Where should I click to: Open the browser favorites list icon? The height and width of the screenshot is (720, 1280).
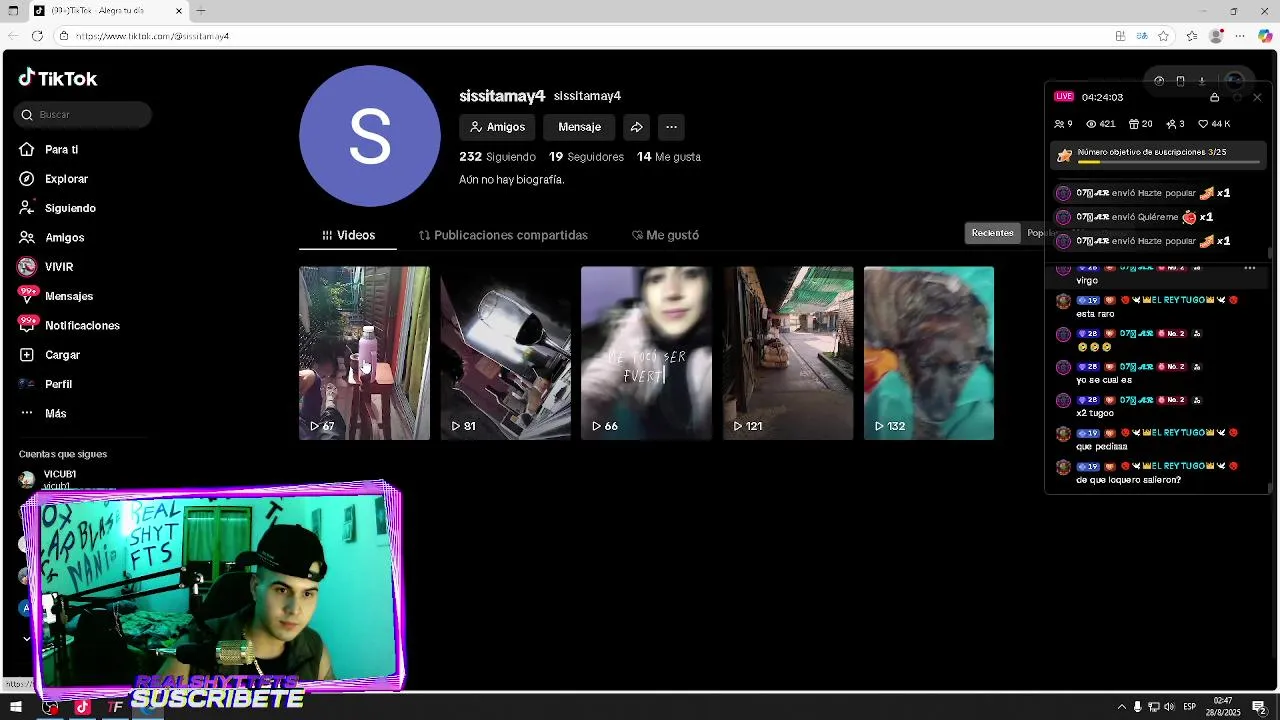tap(1191, 36)
